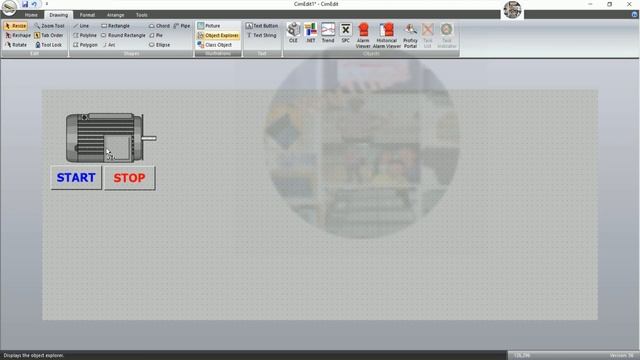Insert a Picture object
Image resolution: width=640 pixels, height=360 pixels.
(x=209, y=26)
